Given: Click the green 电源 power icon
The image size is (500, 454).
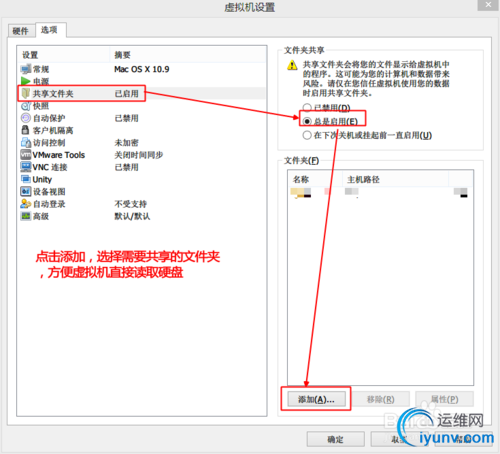Looking at the screenshot, I should (x=26, y=81).
